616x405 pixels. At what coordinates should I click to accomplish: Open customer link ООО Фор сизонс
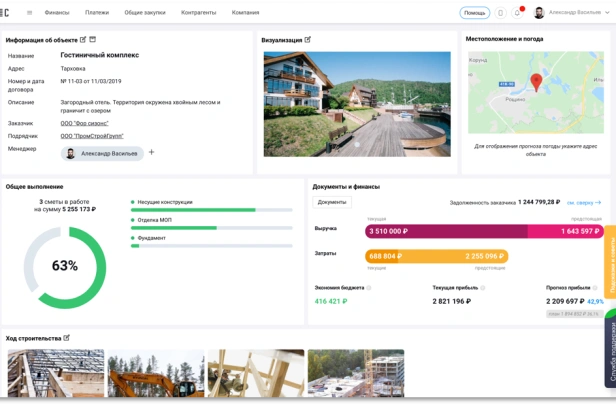pos(84,123)
